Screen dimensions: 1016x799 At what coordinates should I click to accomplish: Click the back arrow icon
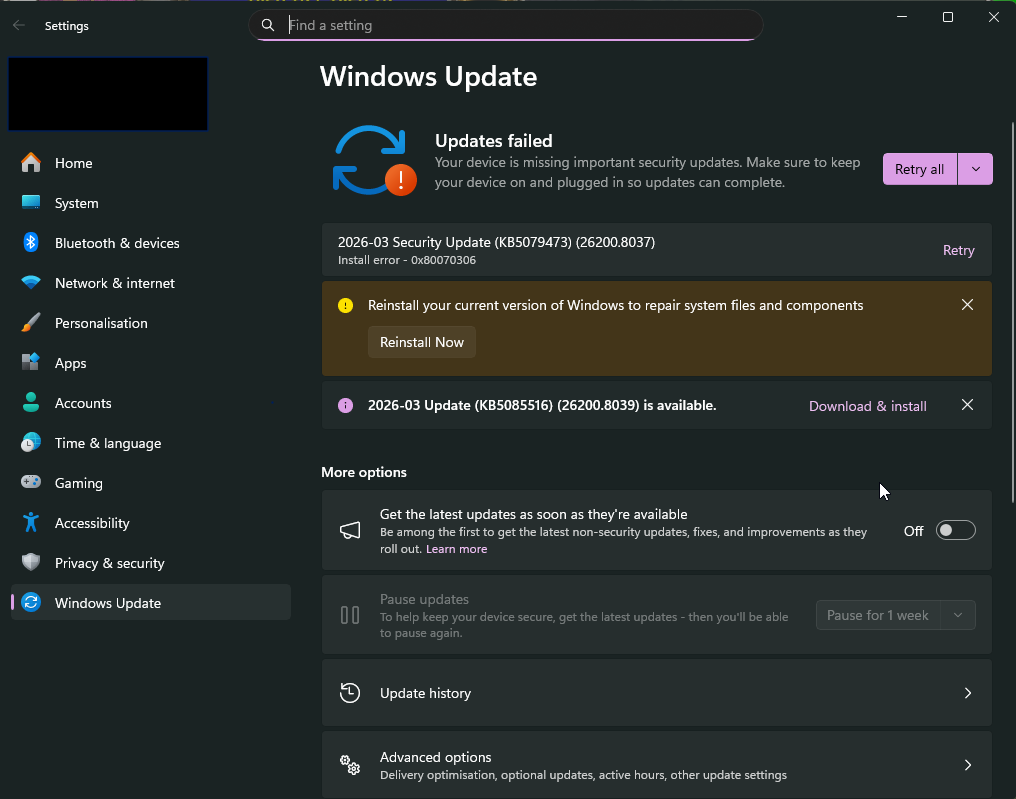(19, 25)
